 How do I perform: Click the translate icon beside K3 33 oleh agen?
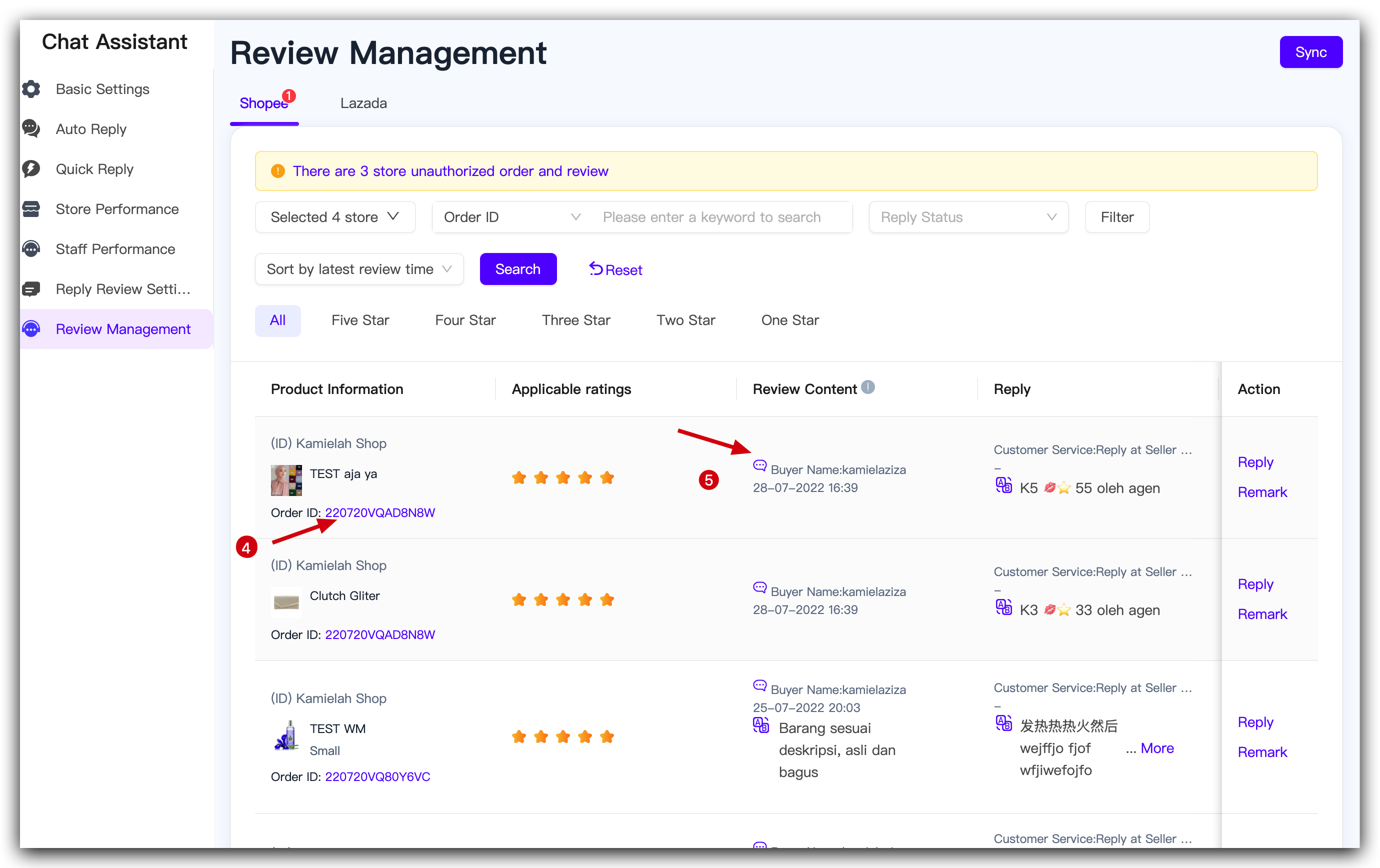[1003, 607]
